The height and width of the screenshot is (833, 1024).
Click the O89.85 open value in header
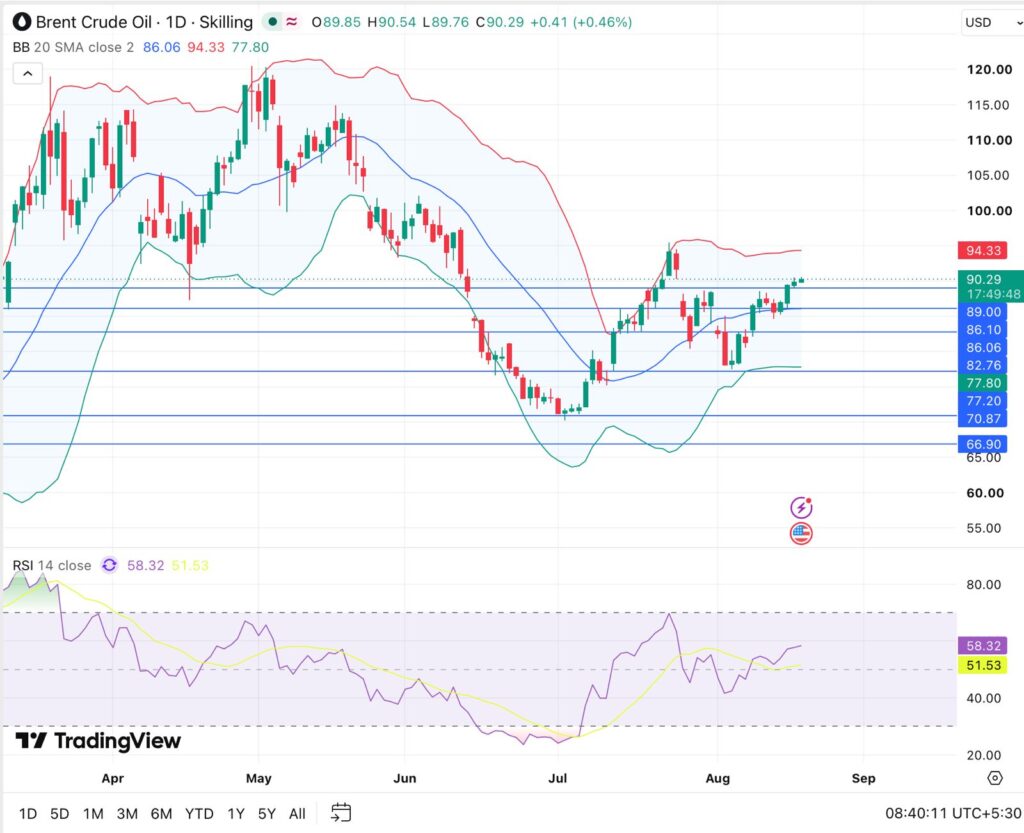[336, 22]
